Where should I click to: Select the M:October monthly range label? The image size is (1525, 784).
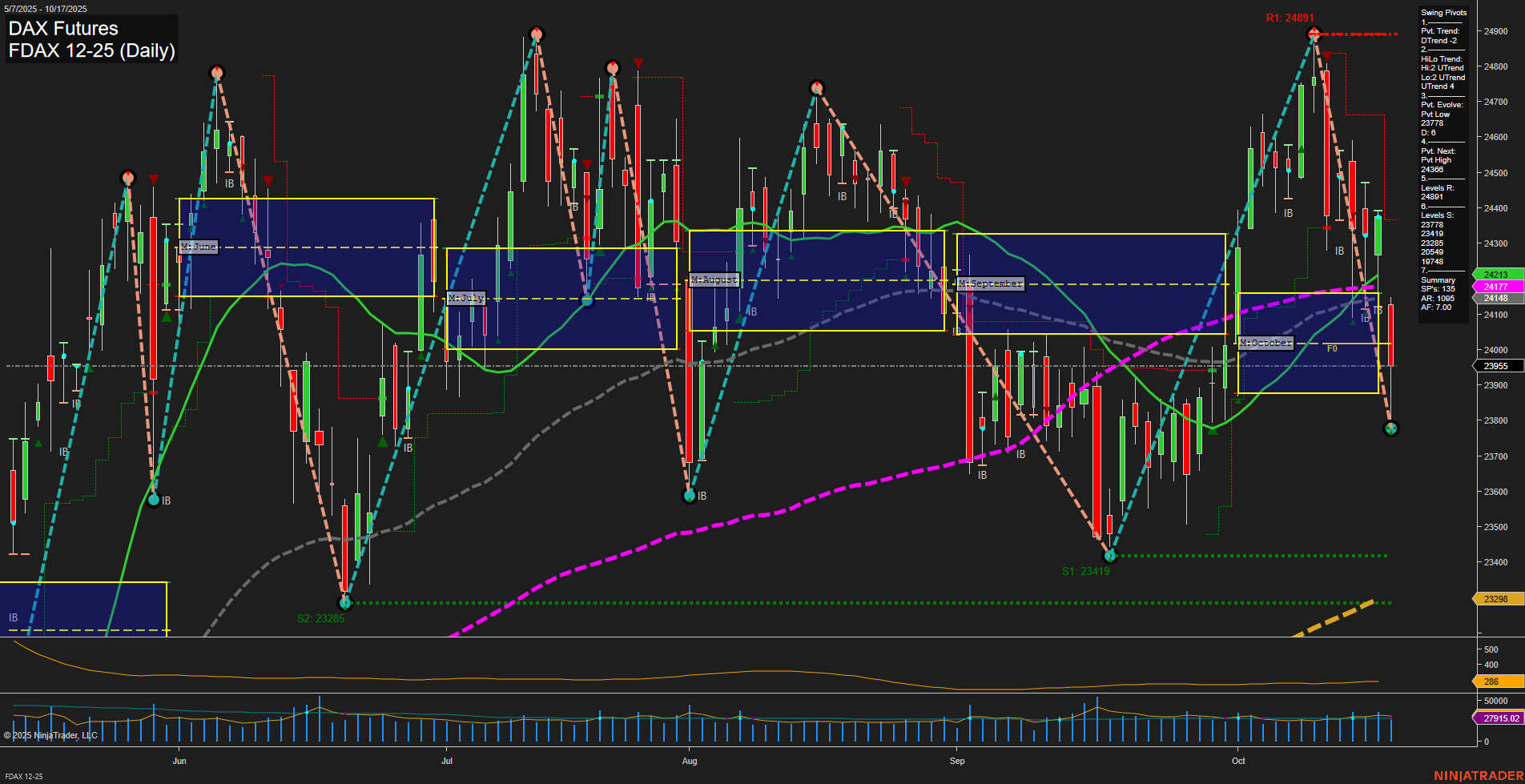[1265, 343]
